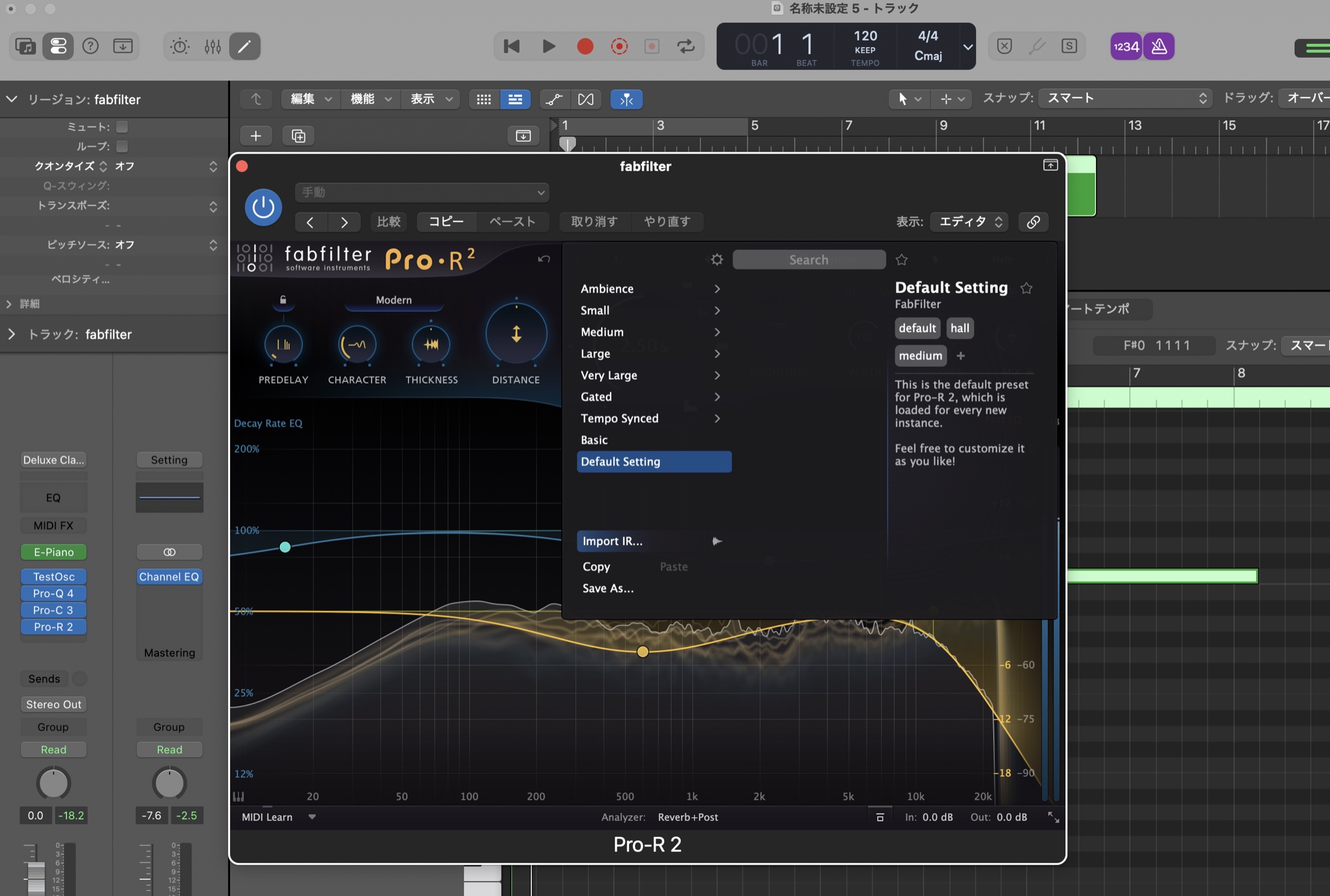Toggle the plugin power bypass button
The width and height of the screenshot is (1330, 896).
[x=263, y=207]
